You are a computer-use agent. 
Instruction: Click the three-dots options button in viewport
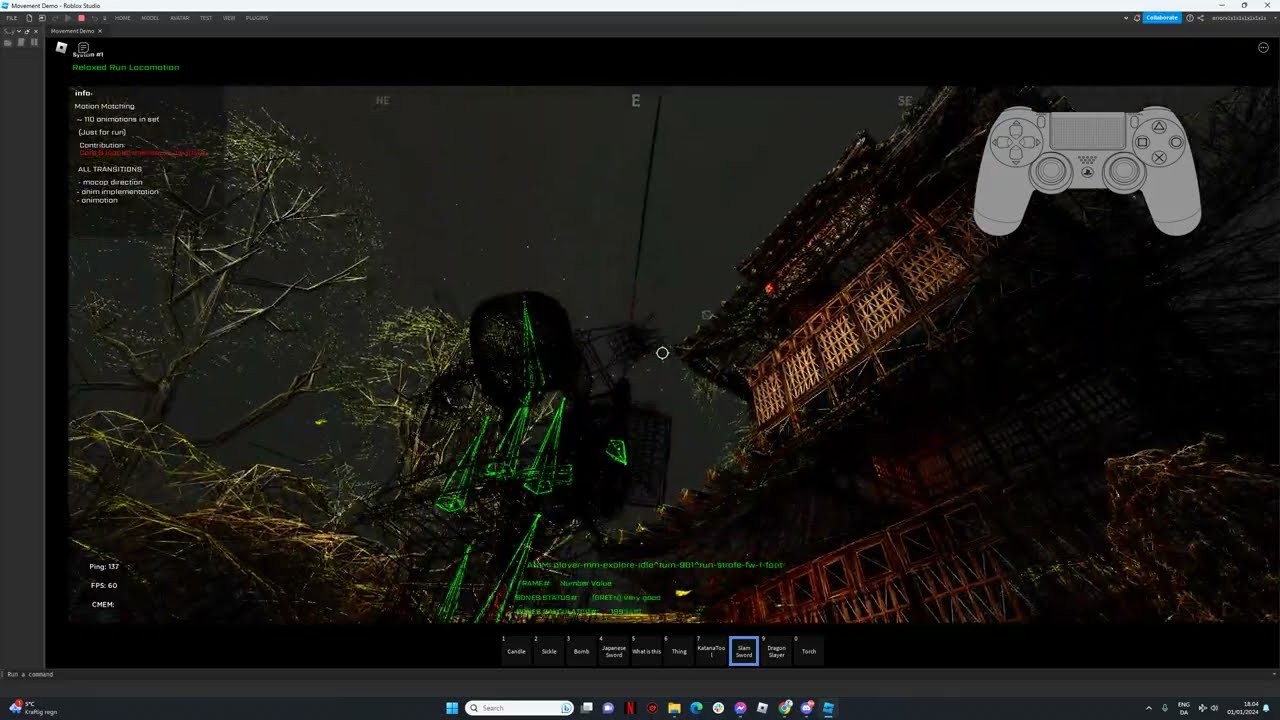1263,47
